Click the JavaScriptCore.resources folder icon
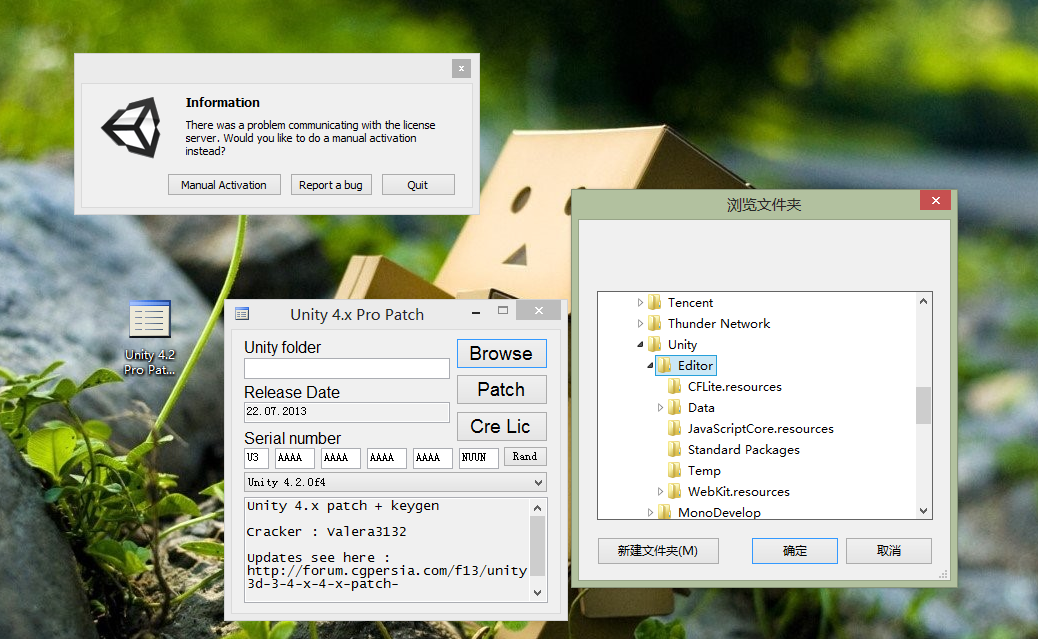This screenshot has width=1038, height=639. click(675, 428)
